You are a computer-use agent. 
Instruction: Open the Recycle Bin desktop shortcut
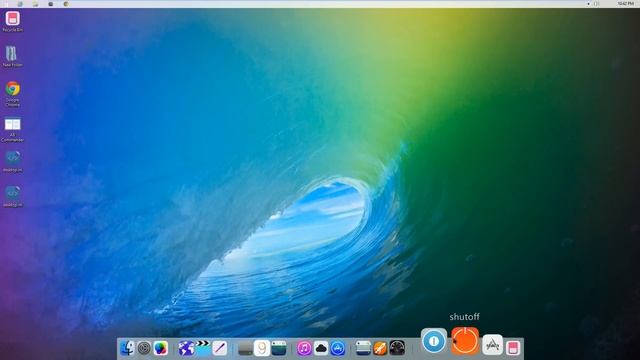point(12,21)
